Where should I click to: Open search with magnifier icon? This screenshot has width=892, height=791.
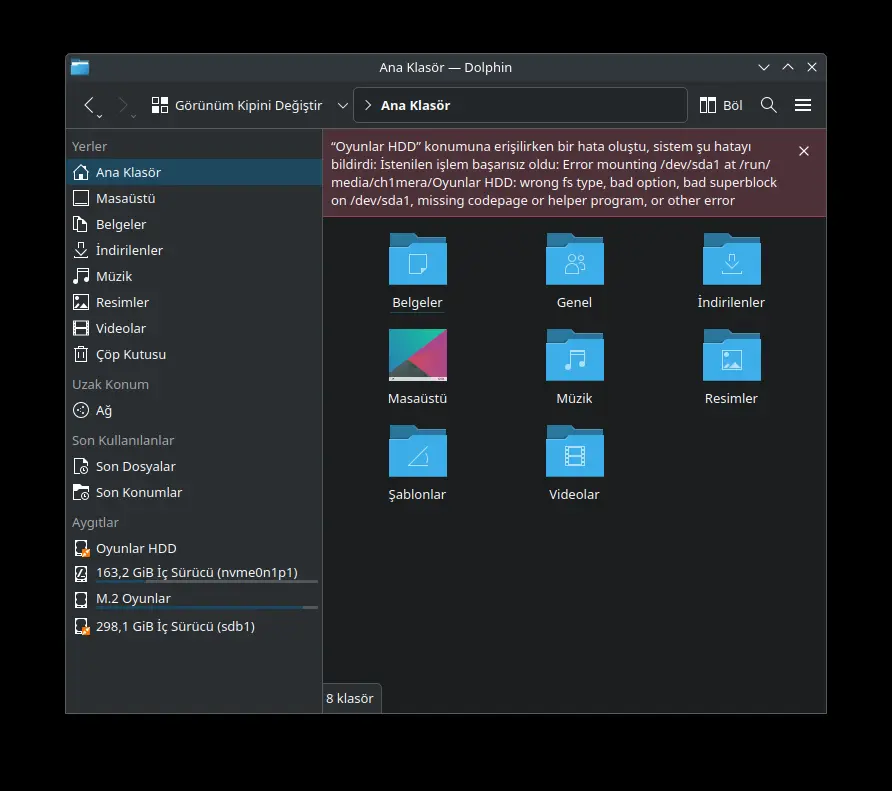tap(769, 105)
